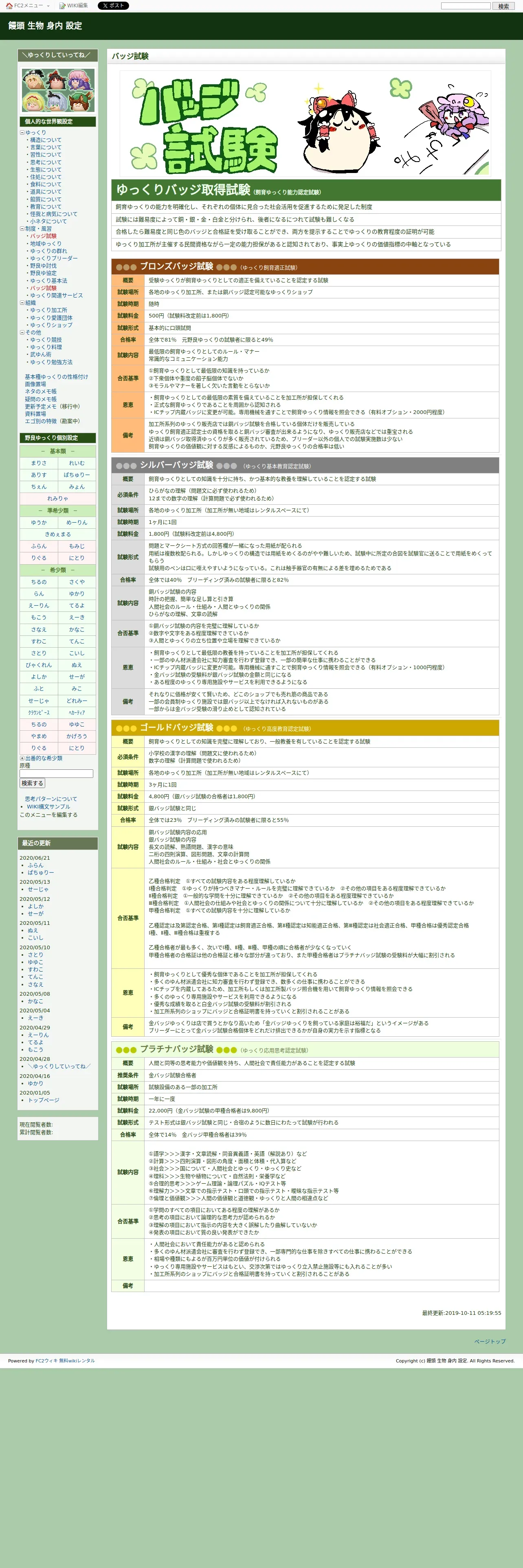523x1568 pixels.
Task: Open ゆっくり勉強方法 sidebar link
Action: (x=51, y=362)
